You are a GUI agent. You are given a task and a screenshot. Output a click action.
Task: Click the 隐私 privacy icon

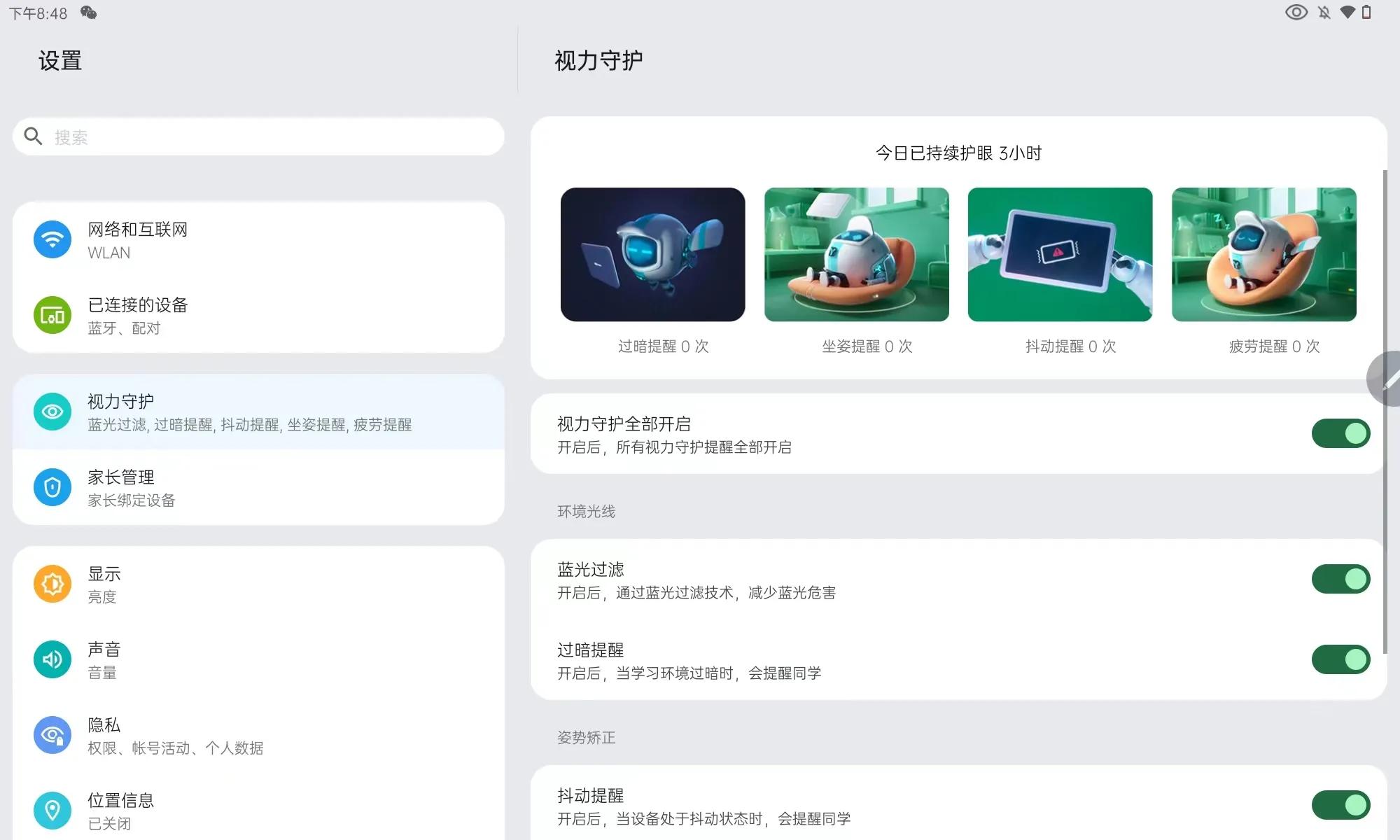[x=52, y=735]
